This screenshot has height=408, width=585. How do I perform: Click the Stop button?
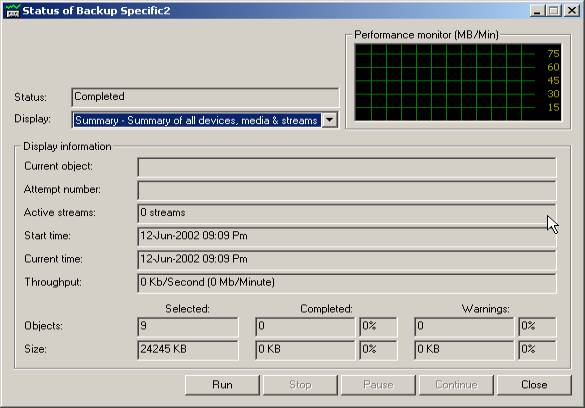[x=300, y=385]
